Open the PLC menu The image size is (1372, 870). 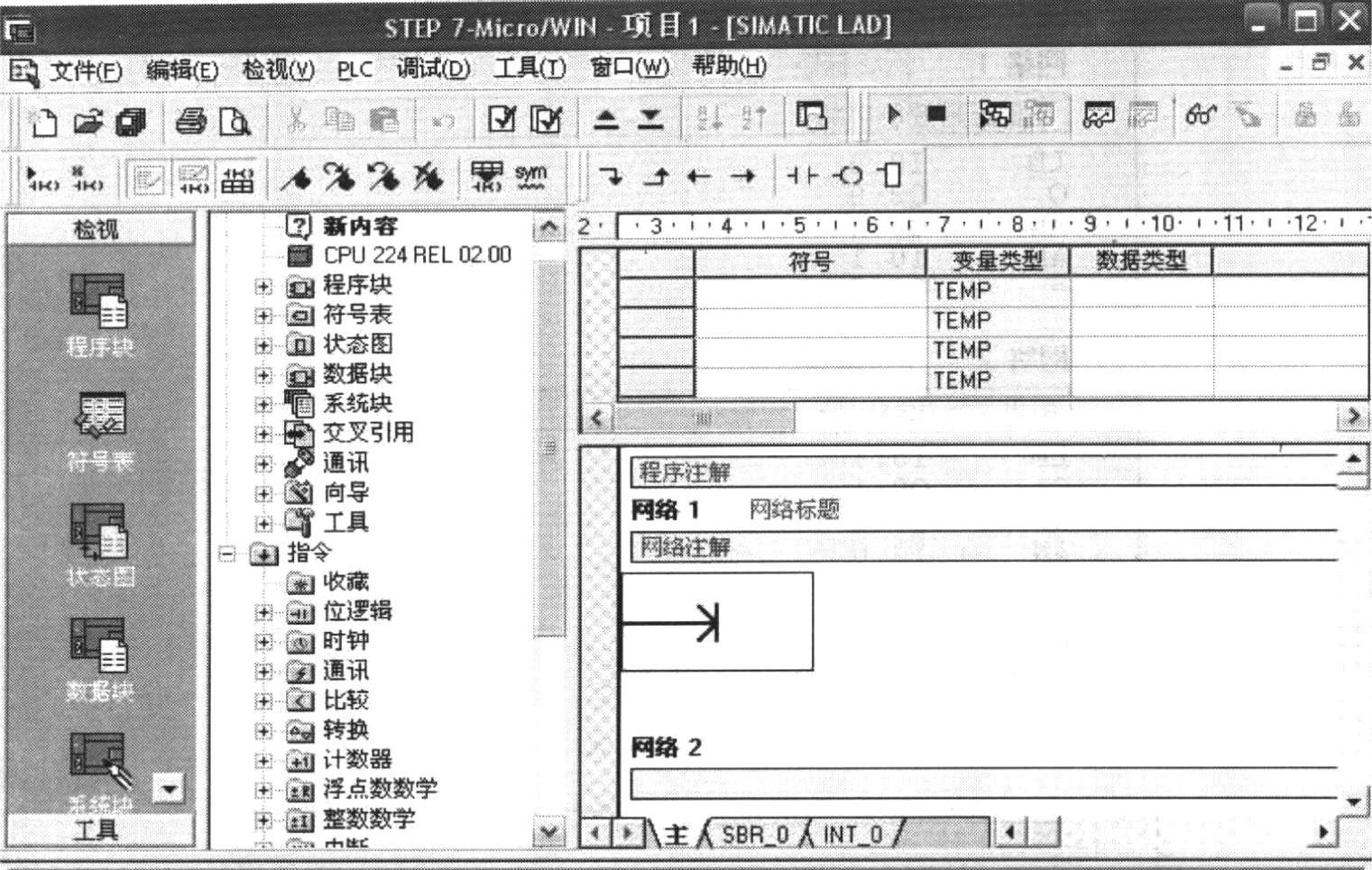(x=355, y=70)
